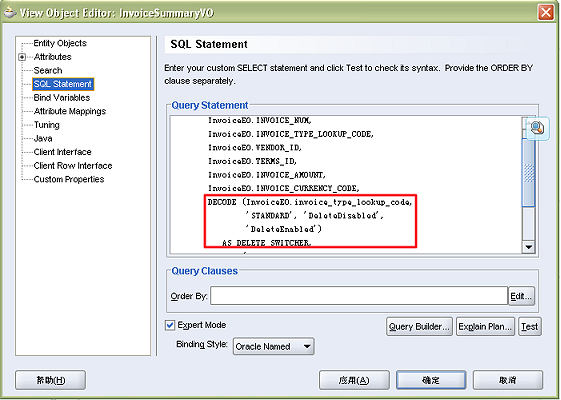
Task: Open the Client Row Interface page
Action: [73, 166]
